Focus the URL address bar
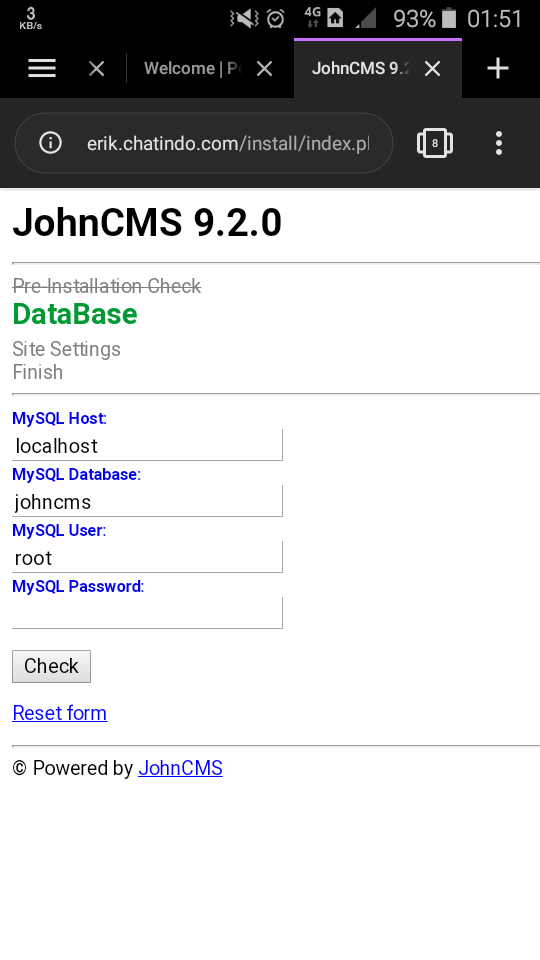This screenshot has width=540, height=960. pos(228,143)
